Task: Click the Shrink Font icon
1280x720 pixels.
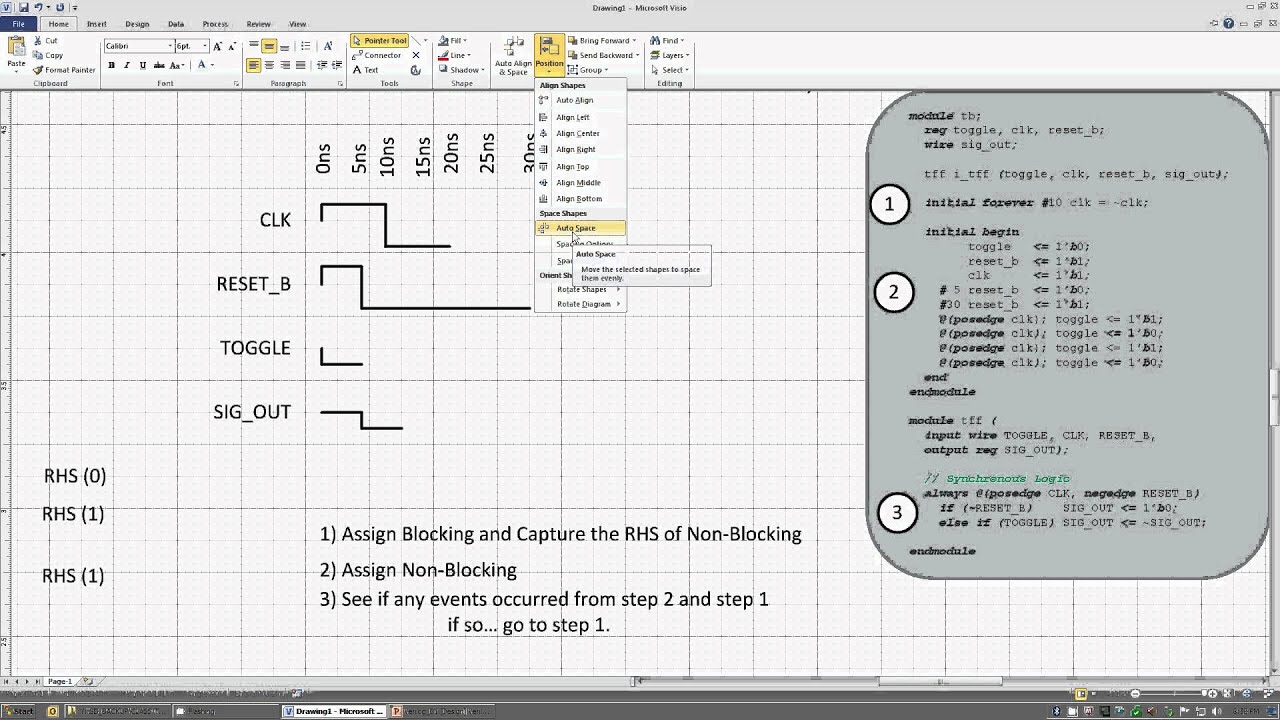Action: click(232, 46)
